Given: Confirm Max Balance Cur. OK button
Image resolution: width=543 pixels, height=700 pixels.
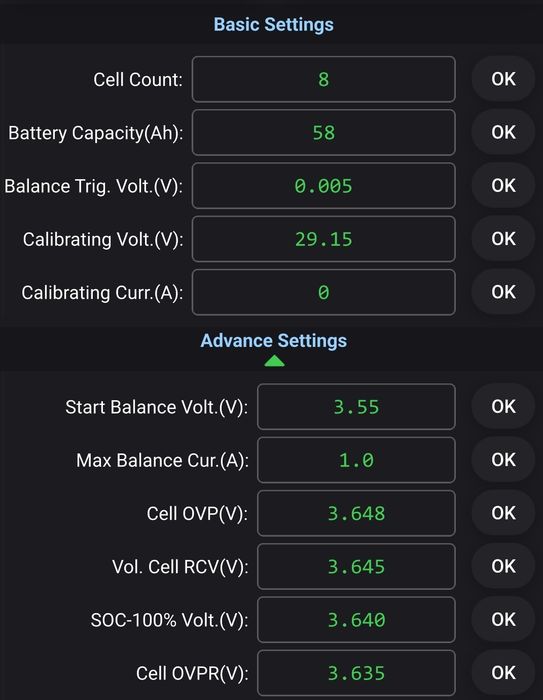Looking at the screenshot, I should [503, 459].
